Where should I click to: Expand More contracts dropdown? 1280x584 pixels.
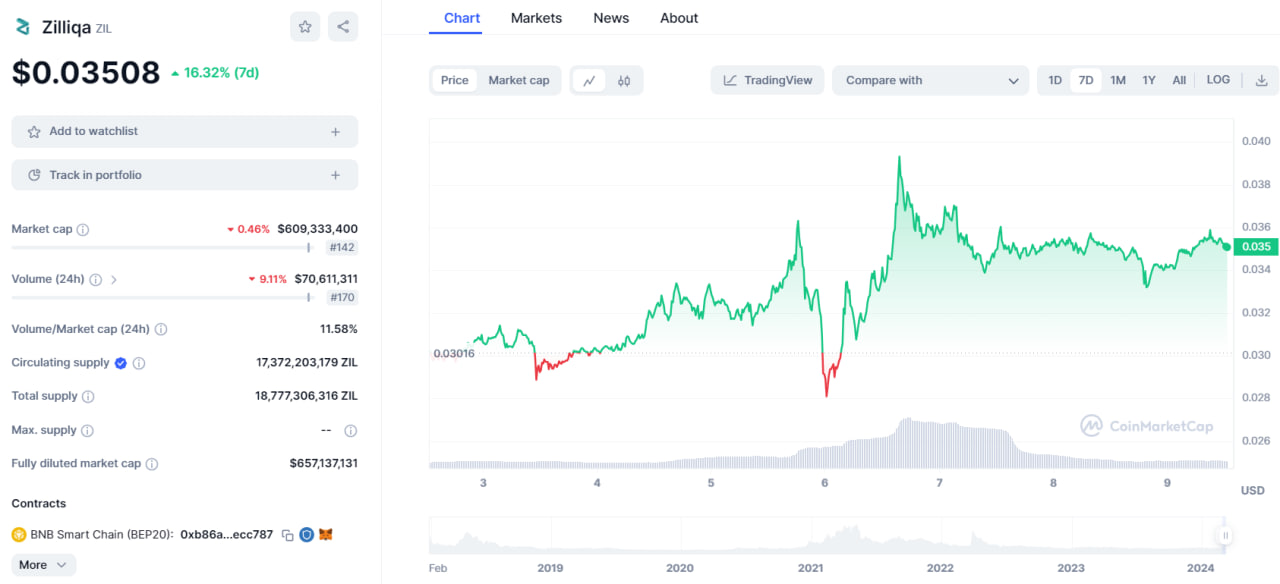(44, 565)
